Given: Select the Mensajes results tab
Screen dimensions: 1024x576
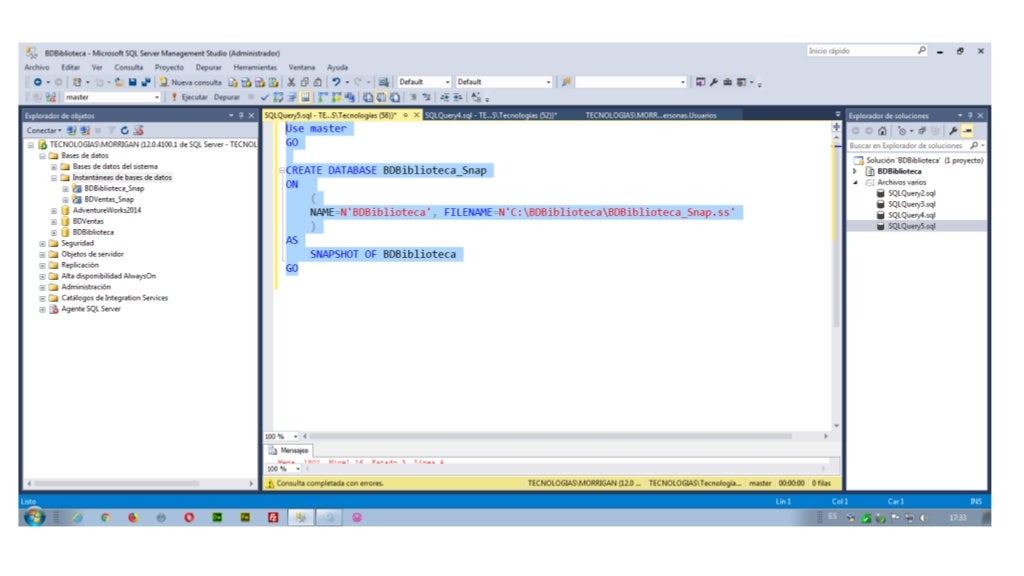Looking at the screenshot, I should pos(289,451).
